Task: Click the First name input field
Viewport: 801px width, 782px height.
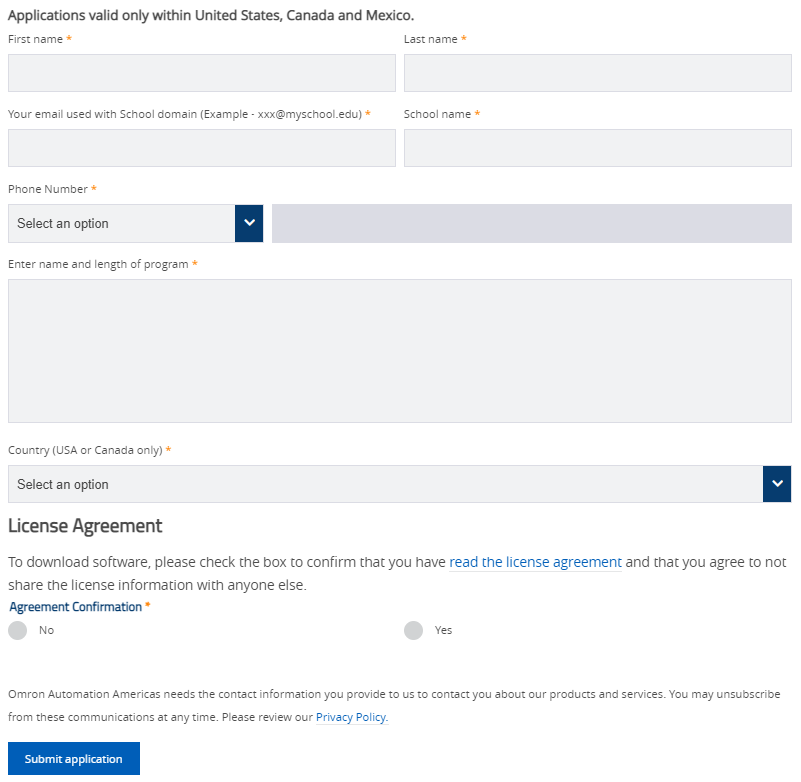Action: tap(202, 73)
